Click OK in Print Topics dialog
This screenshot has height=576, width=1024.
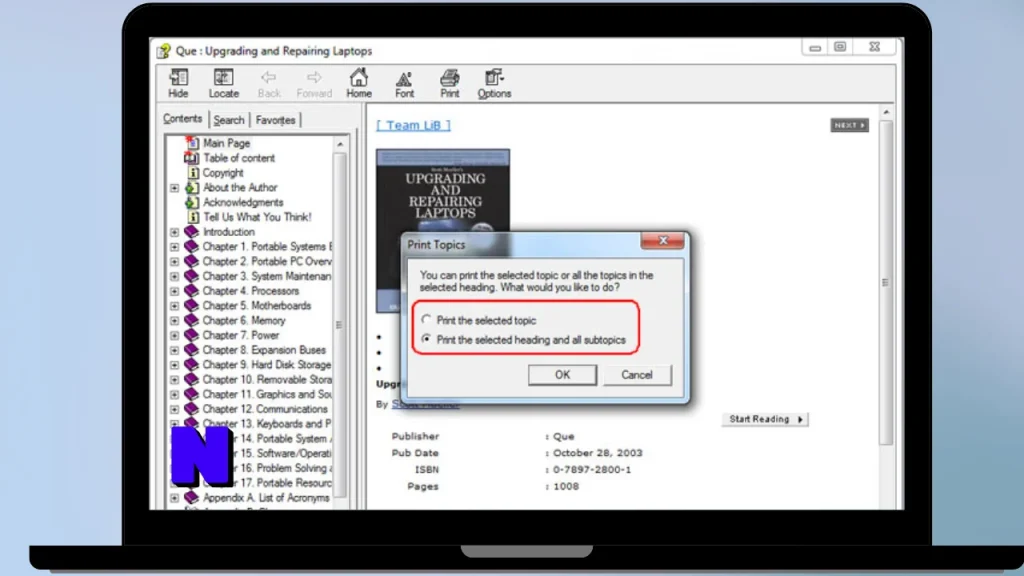tap(562, 375)
